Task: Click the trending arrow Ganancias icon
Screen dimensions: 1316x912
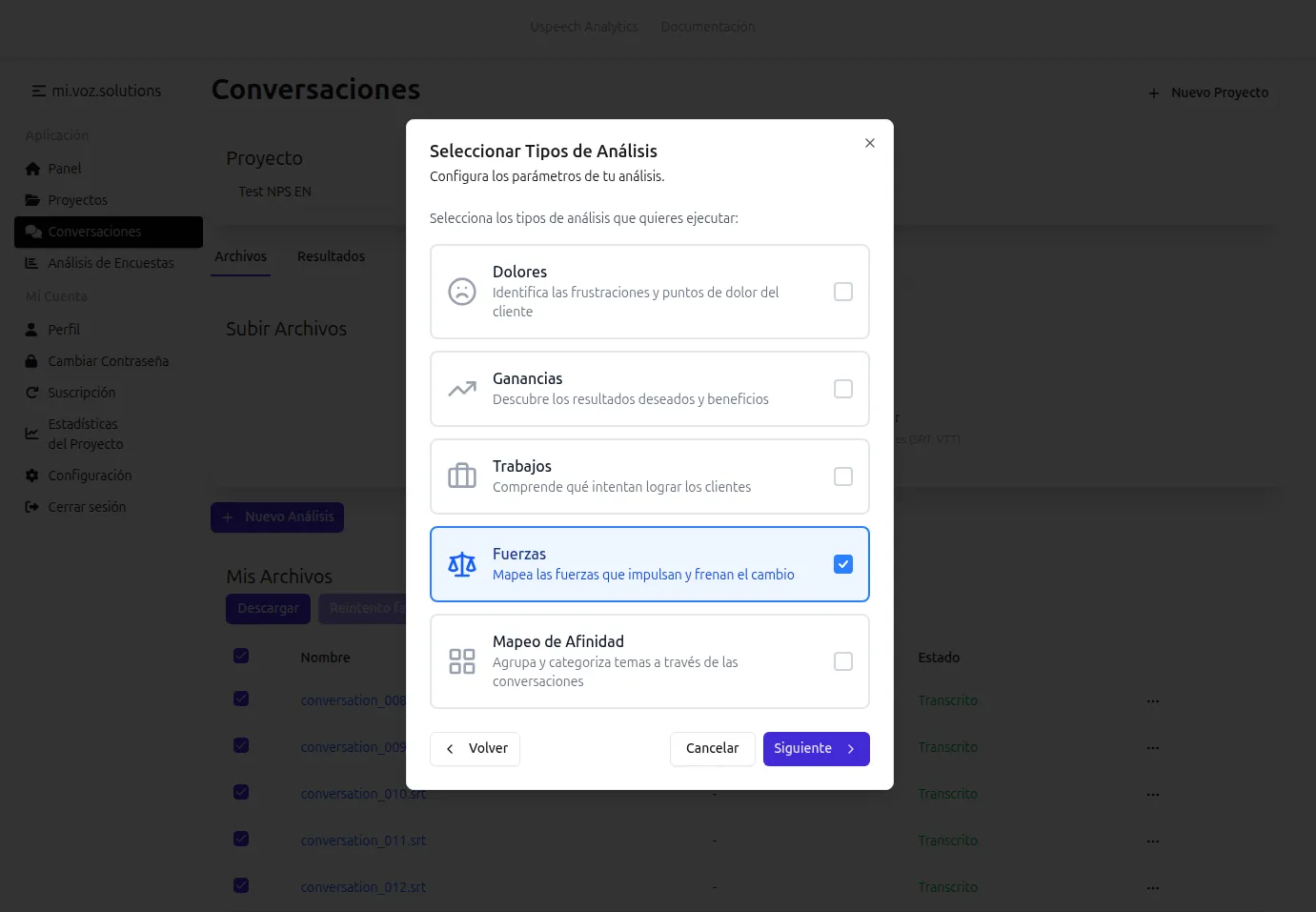Action: pyautogui.click(x=462, y=389)
